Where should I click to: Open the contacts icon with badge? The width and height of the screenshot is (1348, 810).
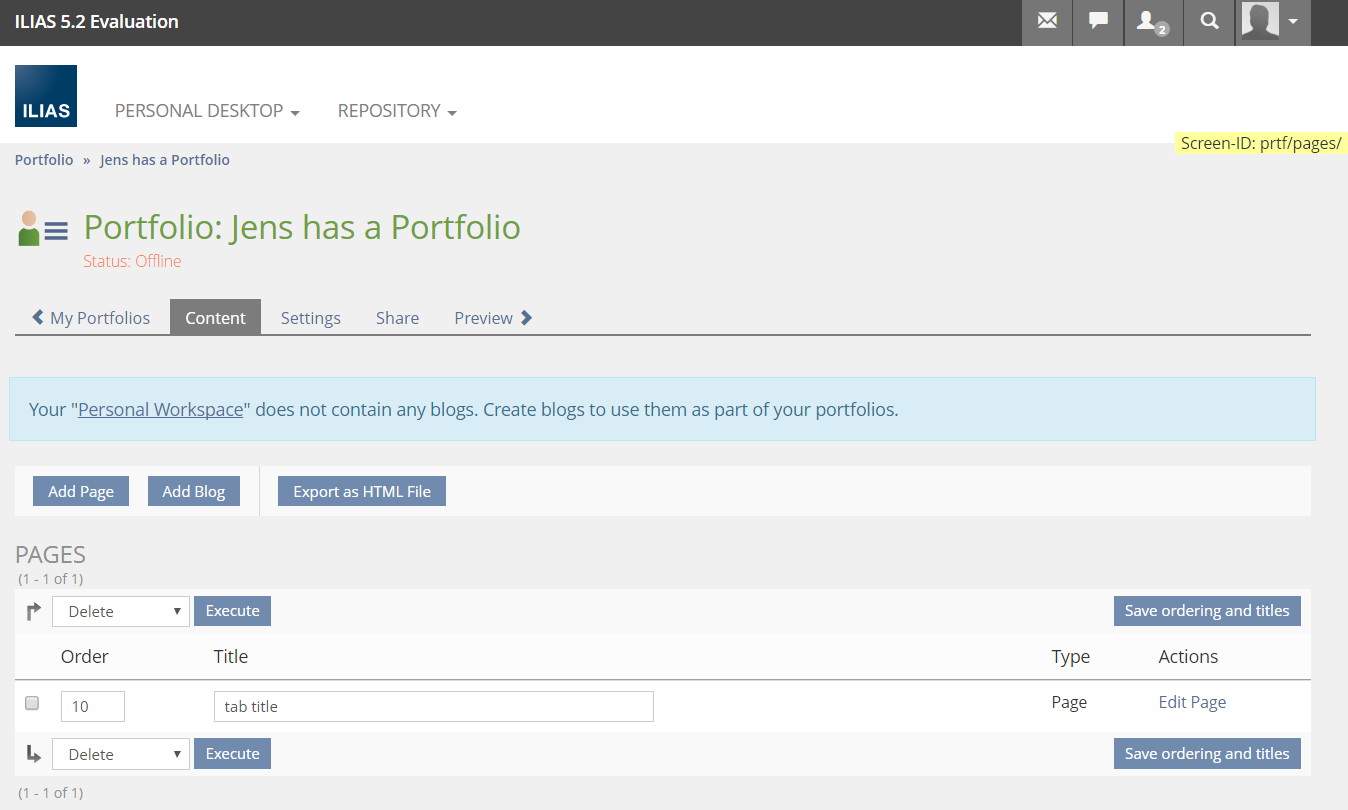1153,22
